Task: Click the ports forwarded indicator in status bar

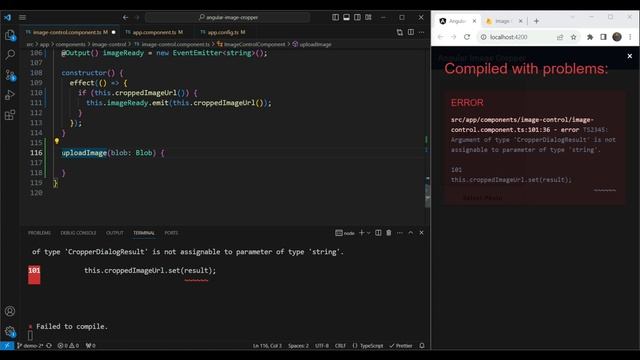Action: tap(90, 345)
